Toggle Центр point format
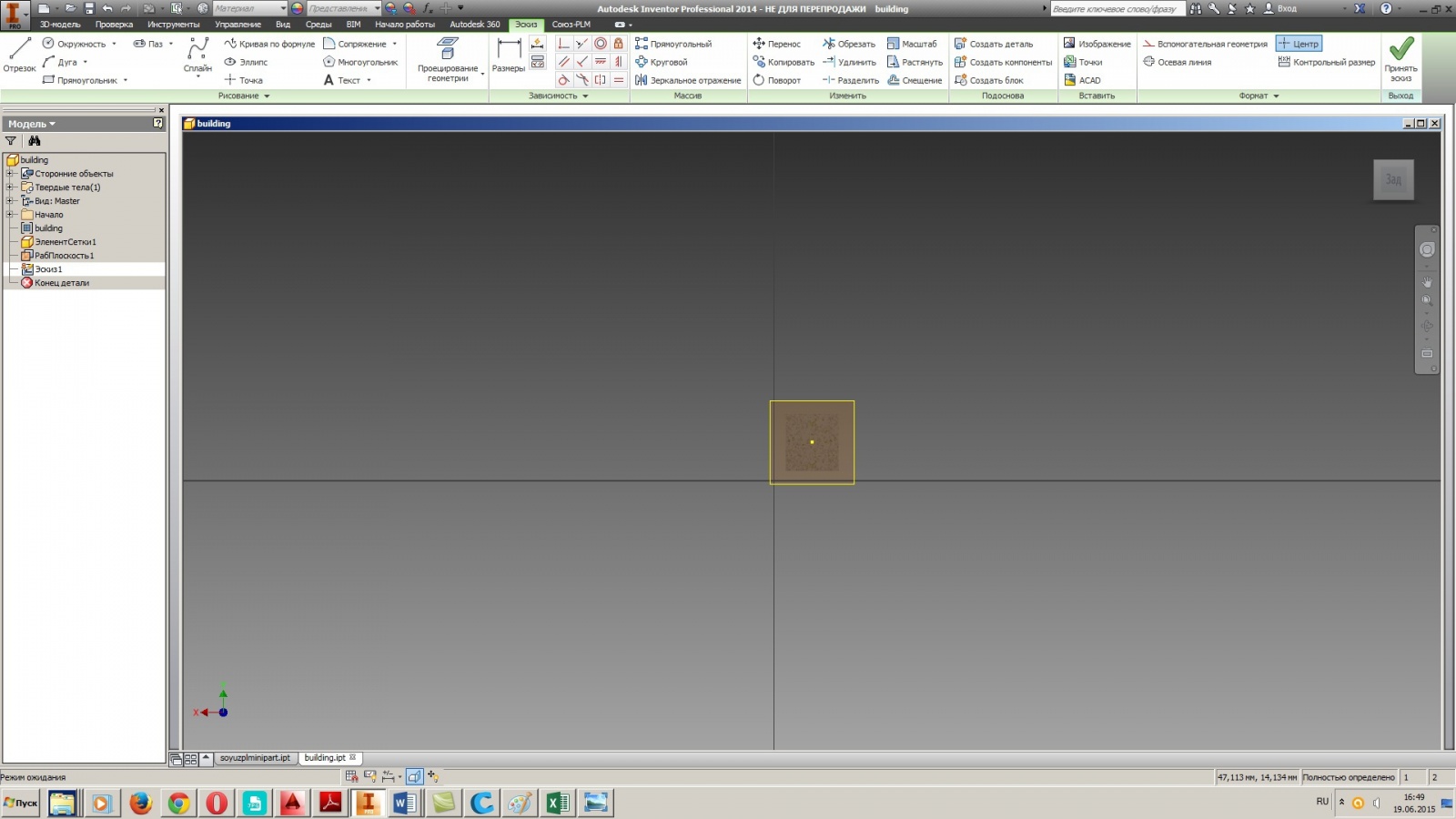1456x819 pixels. [x=1299, y=44]
